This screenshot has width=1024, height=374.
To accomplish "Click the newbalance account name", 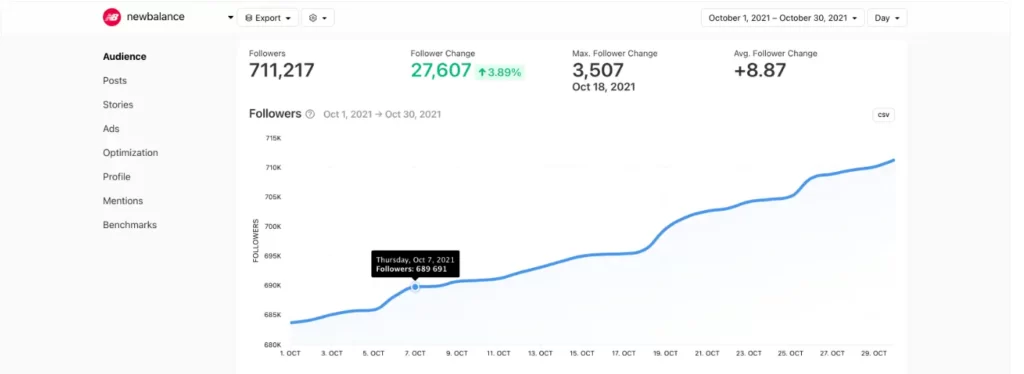I will click(155, 18).
